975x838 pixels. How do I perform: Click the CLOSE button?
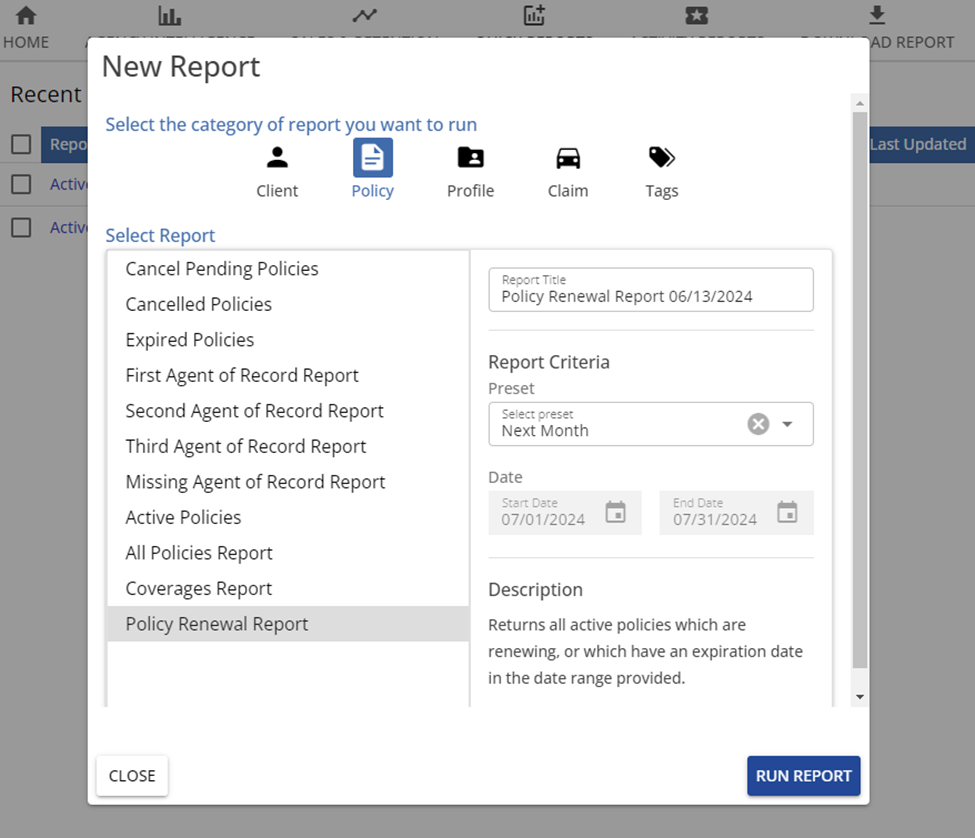click(x=131, y=775)
